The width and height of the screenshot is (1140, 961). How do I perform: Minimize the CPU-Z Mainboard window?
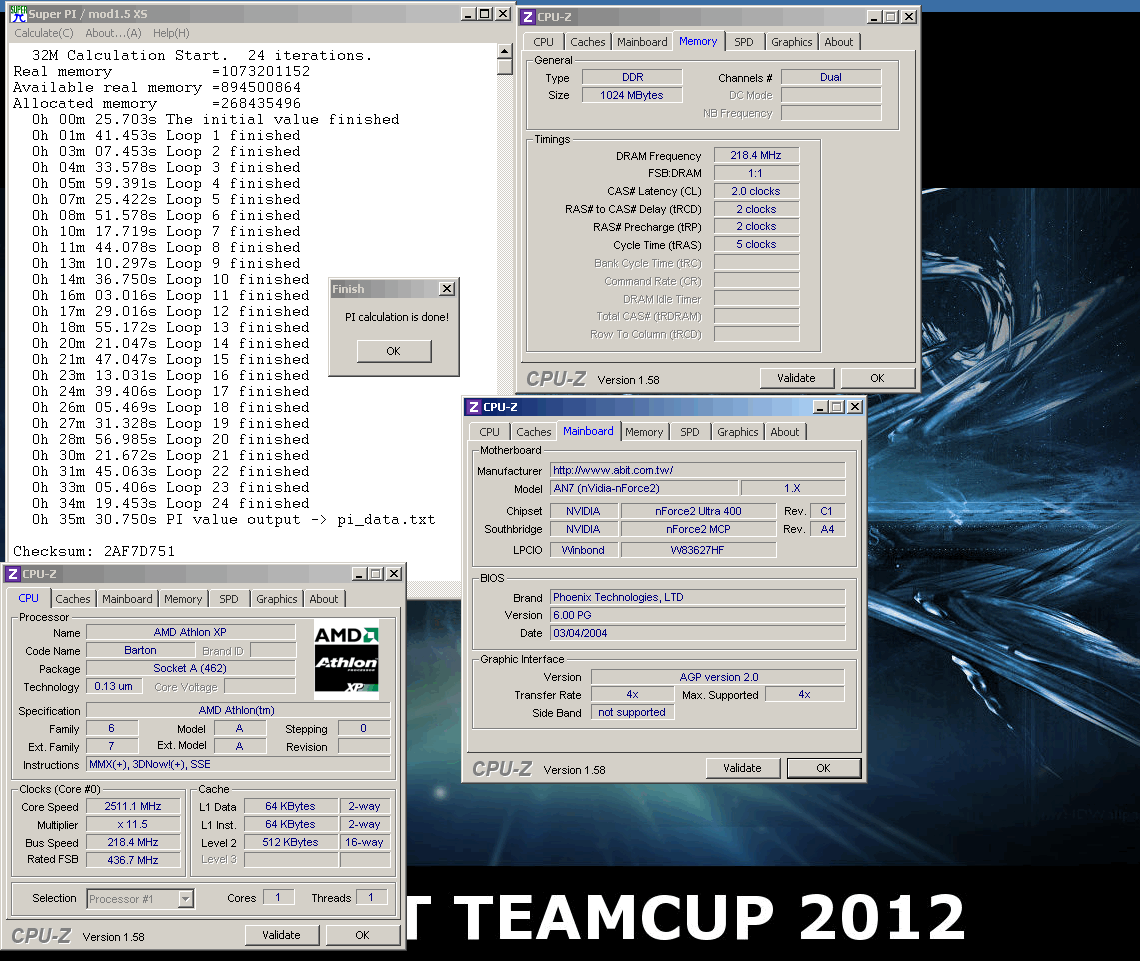click(821, 407)
